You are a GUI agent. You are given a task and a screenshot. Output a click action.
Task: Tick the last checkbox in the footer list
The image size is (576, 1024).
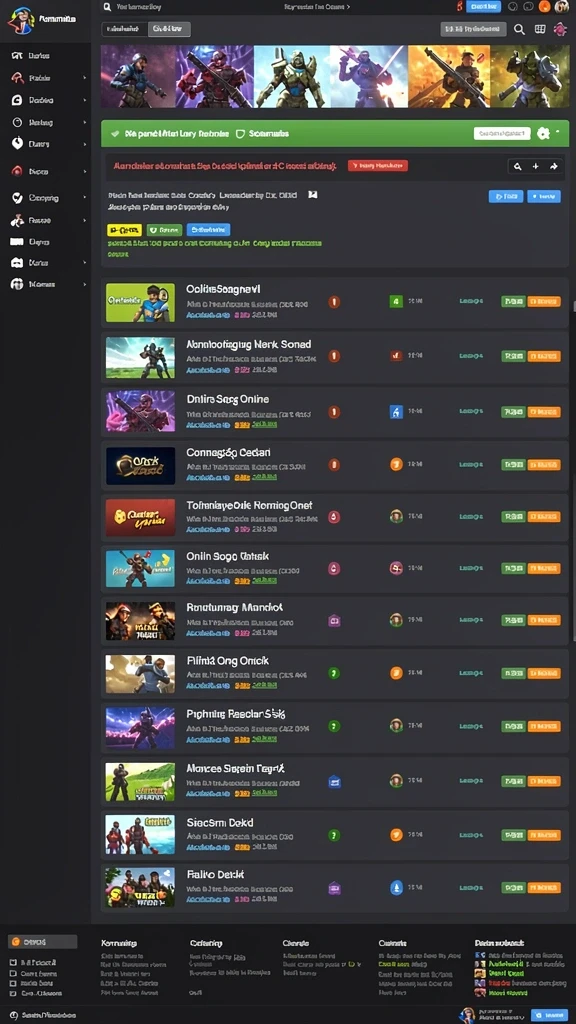pyautogui.click(x=14, y=993)
